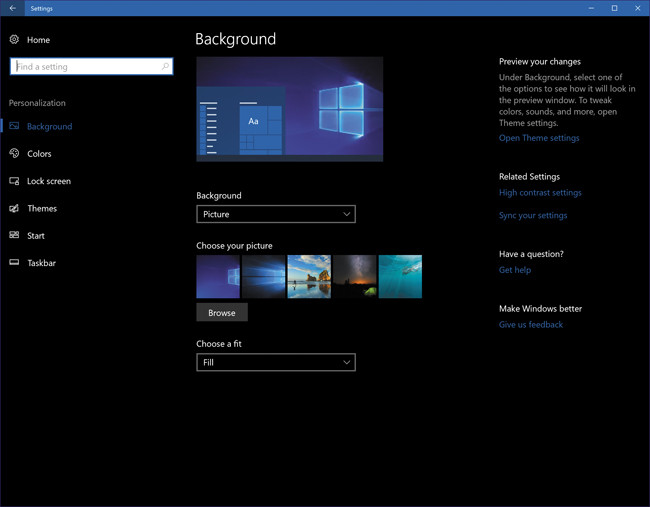Click High contrast settings link
Image resolution: width=650 pixels, height=507 pixels.
540,193
